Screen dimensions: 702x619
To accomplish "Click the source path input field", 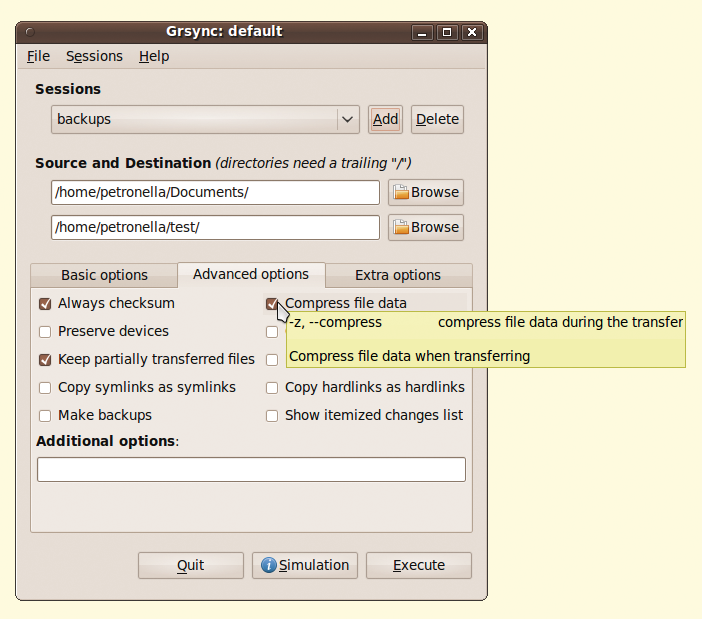I will 215,192.
